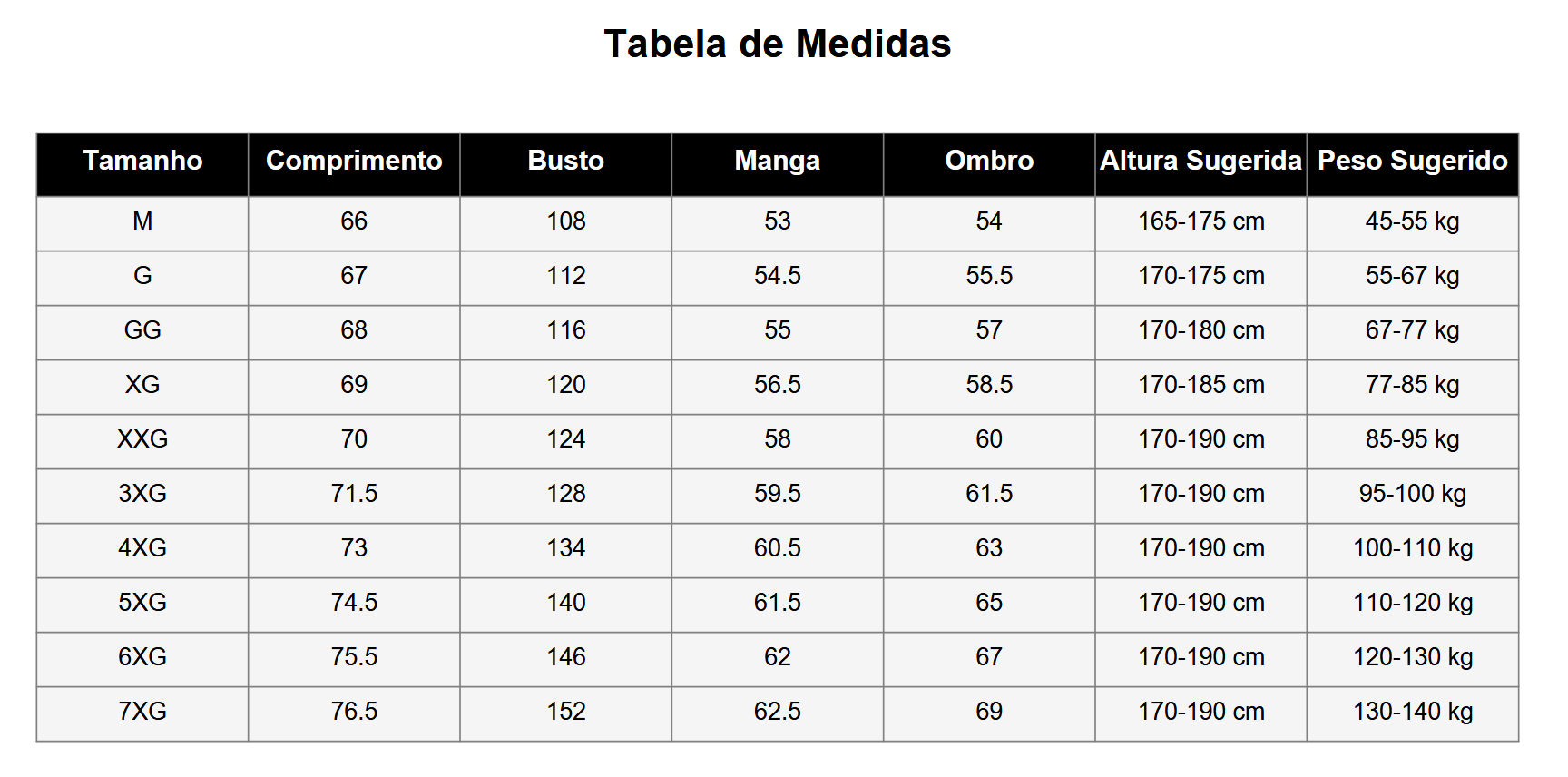Click the M size row label
Screen dimensions: 1568x777
click(x=142, y=221)
